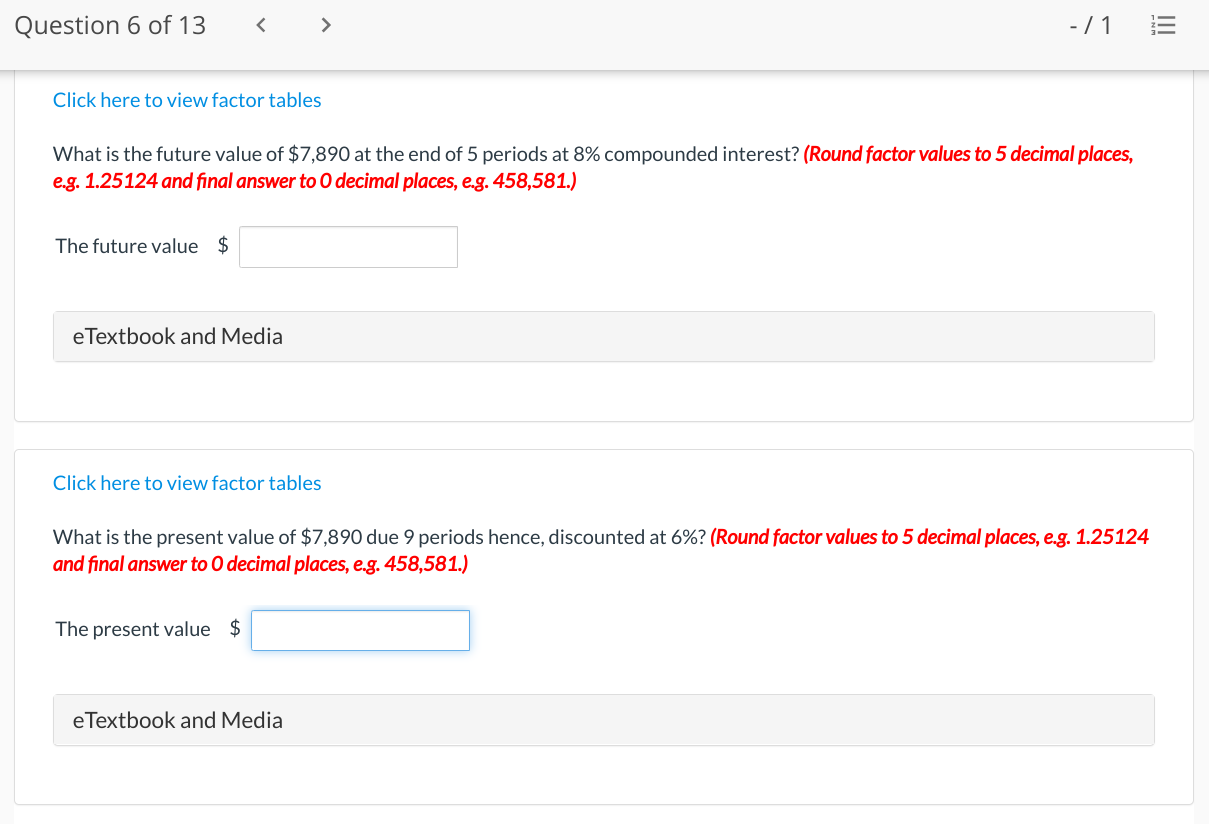This screenshot has width=1209, height=824.
Task: Expand eTextbook and Media under future value
Action: click(604, 336)
